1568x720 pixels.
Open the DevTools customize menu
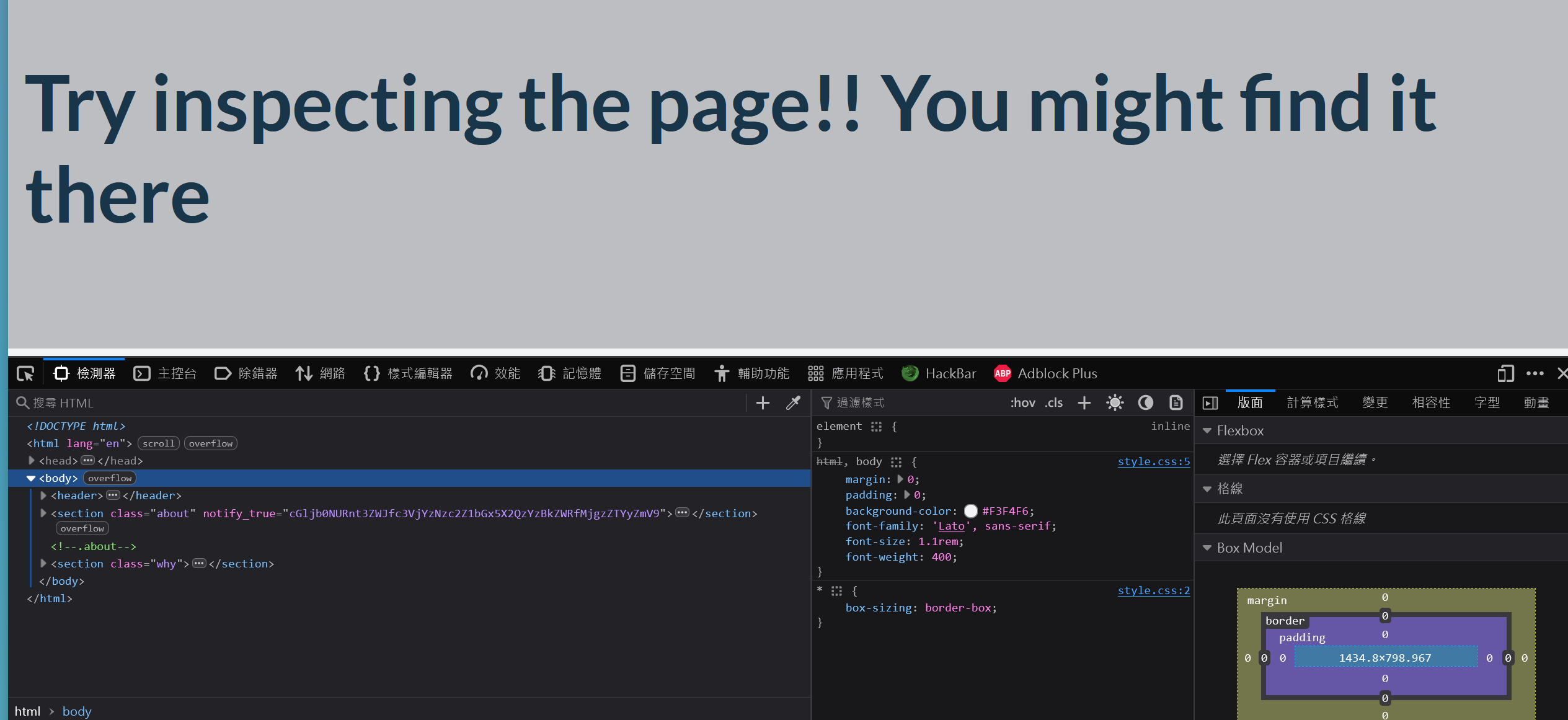coord(1535,373)
